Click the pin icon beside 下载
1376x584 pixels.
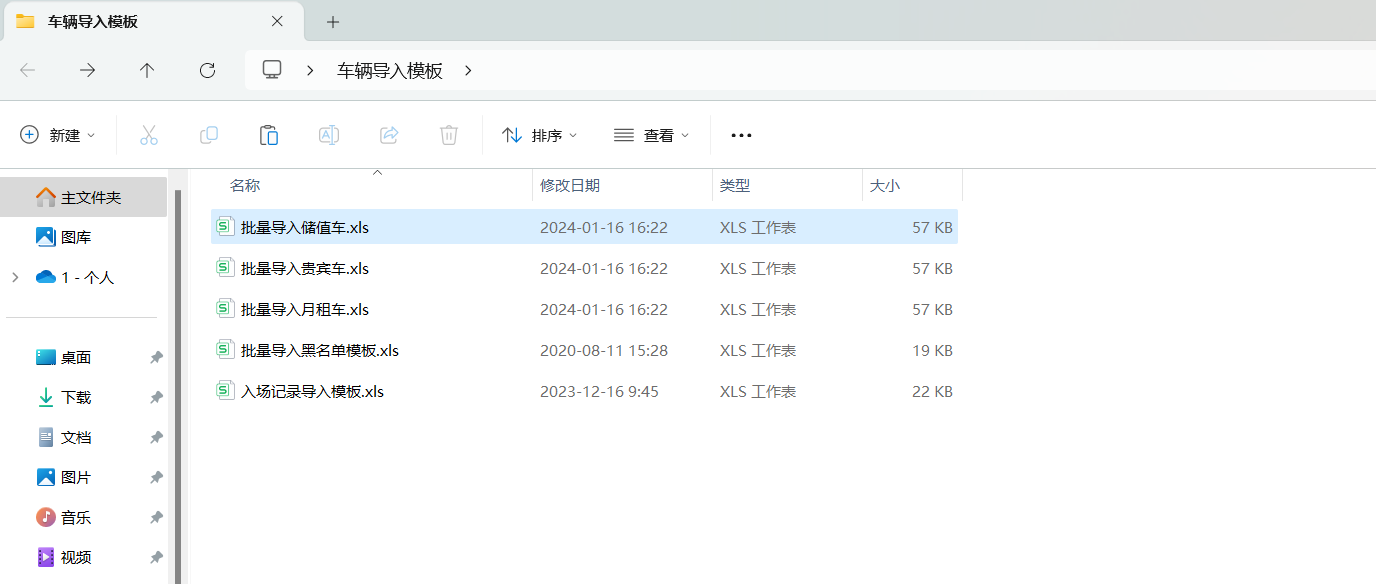pos(156,397)
